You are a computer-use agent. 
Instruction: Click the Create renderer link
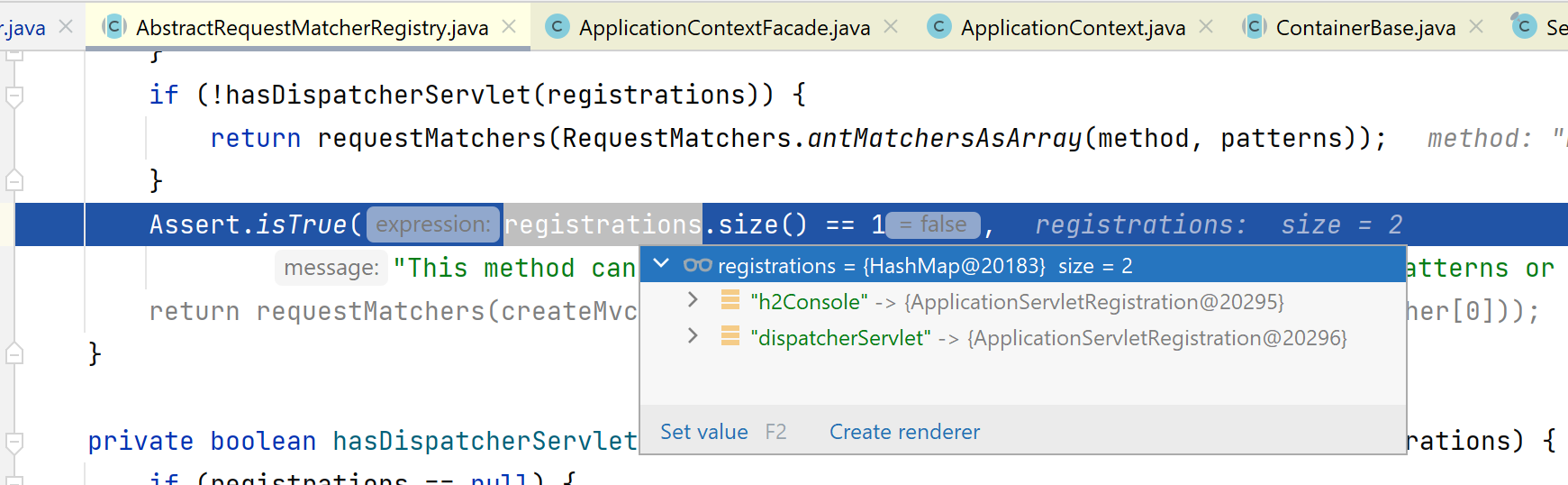(904, 432)
